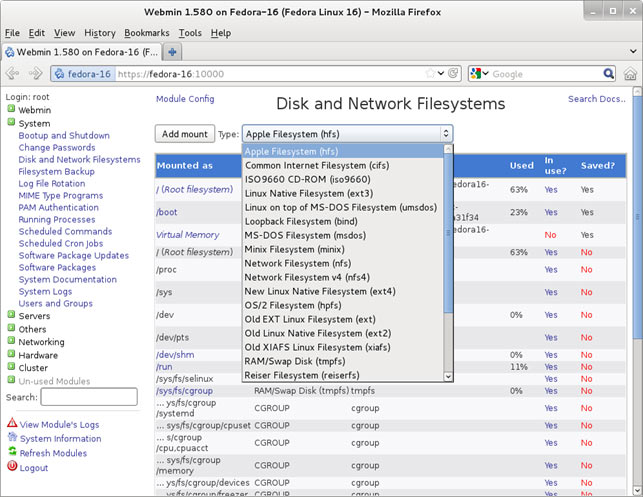Click the Firefox home icon
Image resolution: width=643 pixels, height=497 pixels.
(x=630, y=74)
